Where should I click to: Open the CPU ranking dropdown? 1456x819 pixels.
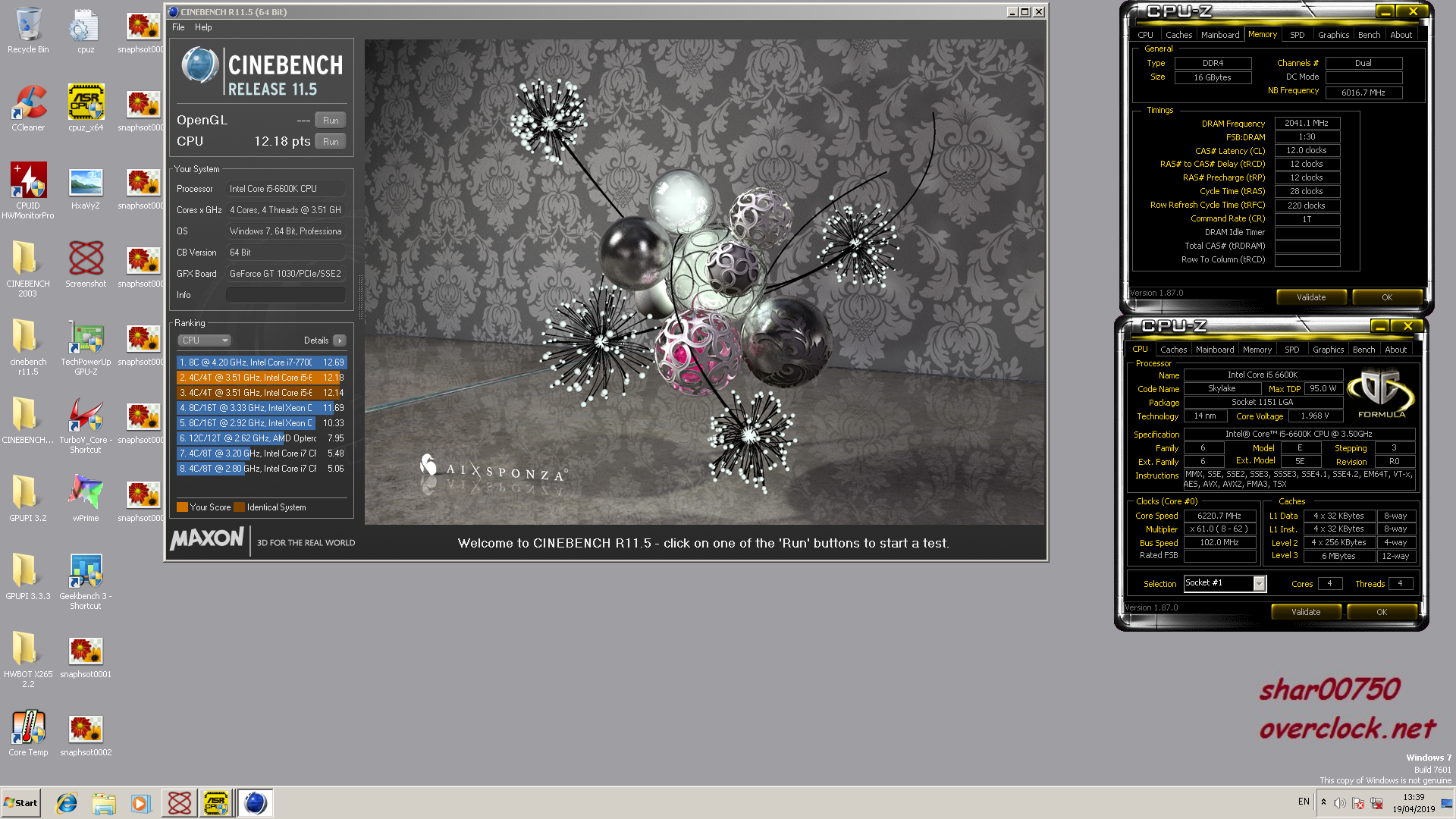[204, 340]
